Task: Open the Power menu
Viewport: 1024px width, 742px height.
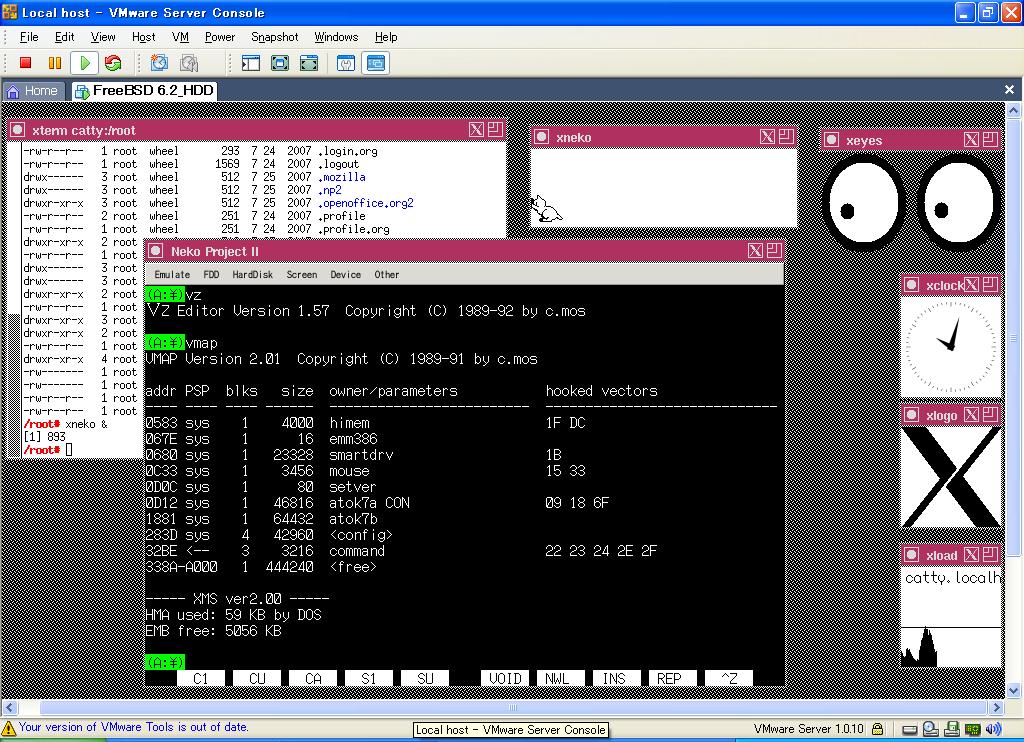Action: [x=219, y=37]
